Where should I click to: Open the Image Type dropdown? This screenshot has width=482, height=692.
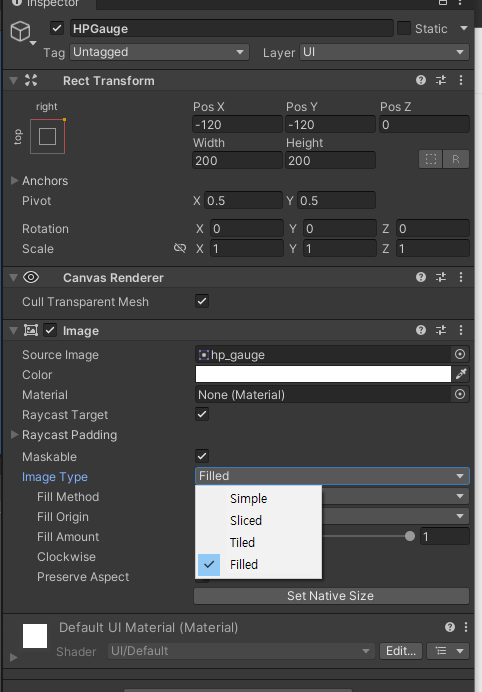click(332, 476)
